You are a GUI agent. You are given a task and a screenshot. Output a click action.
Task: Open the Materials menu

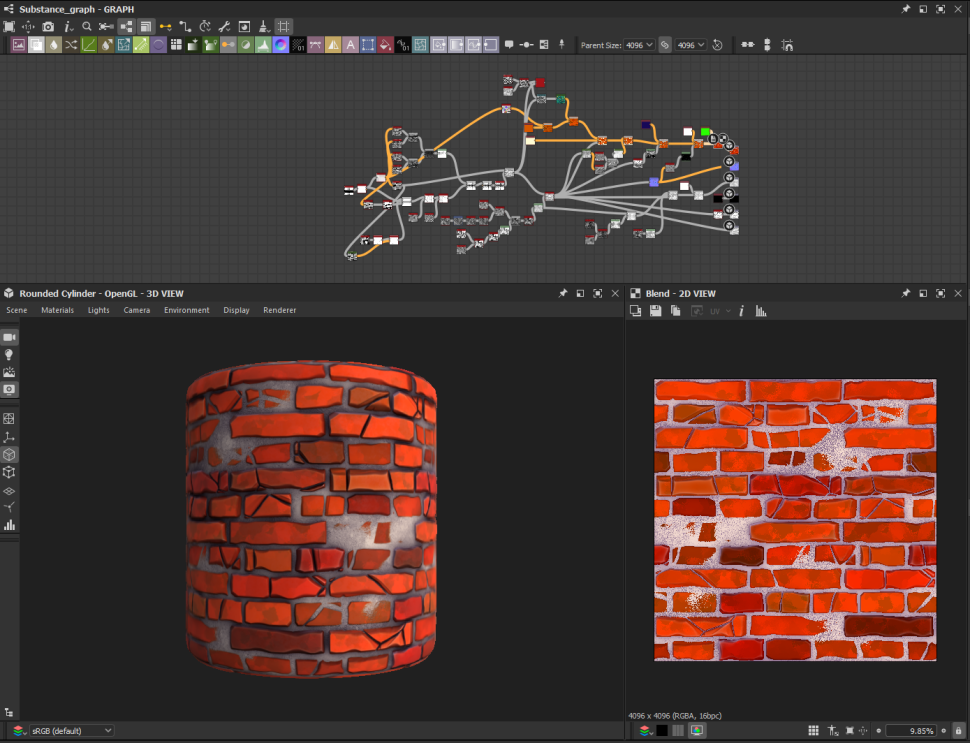(58, 310)
